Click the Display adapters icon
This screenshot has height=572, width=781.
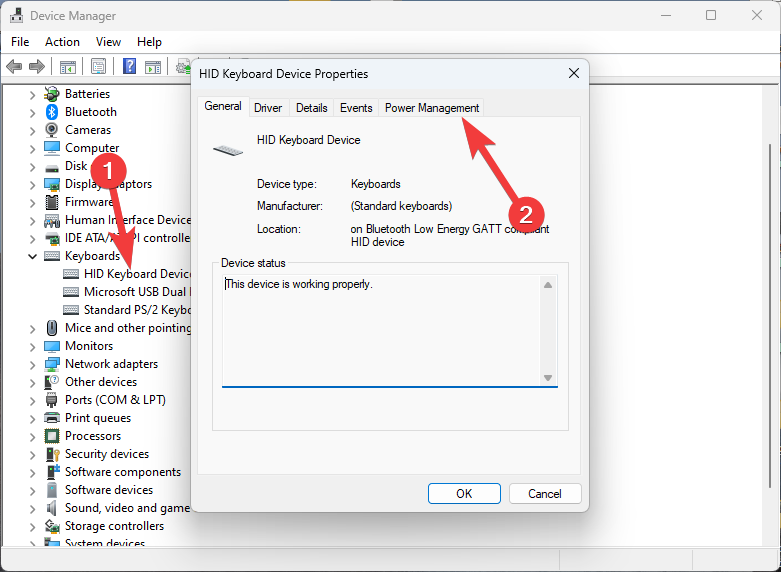point(52,184)
